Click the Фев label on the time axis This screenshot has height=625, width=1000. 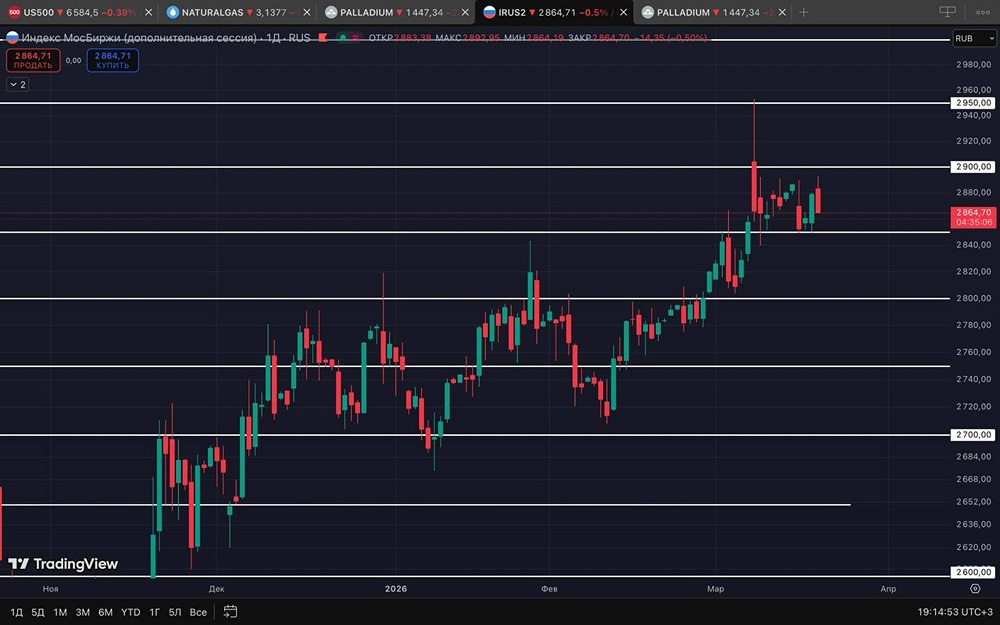pyautogui.click(x=549, y=589)
